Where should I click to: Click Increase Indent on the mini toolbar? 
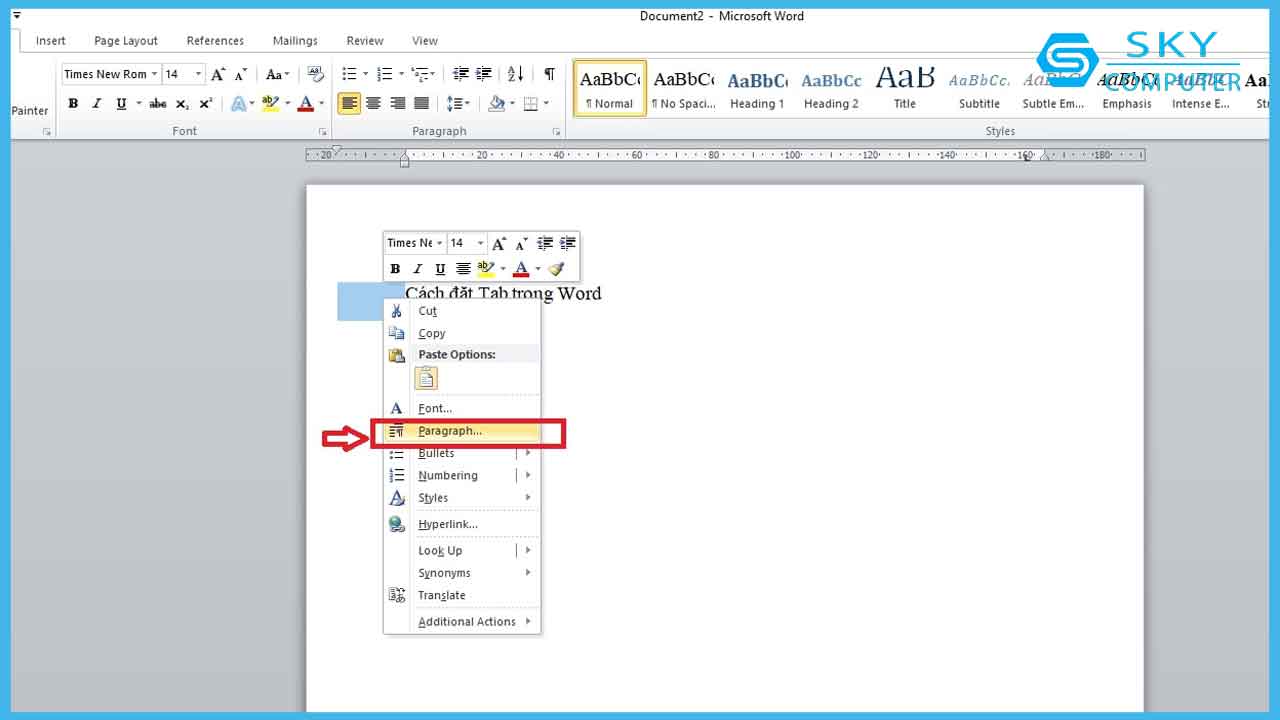pyautogui.click(x=568, y=243)
